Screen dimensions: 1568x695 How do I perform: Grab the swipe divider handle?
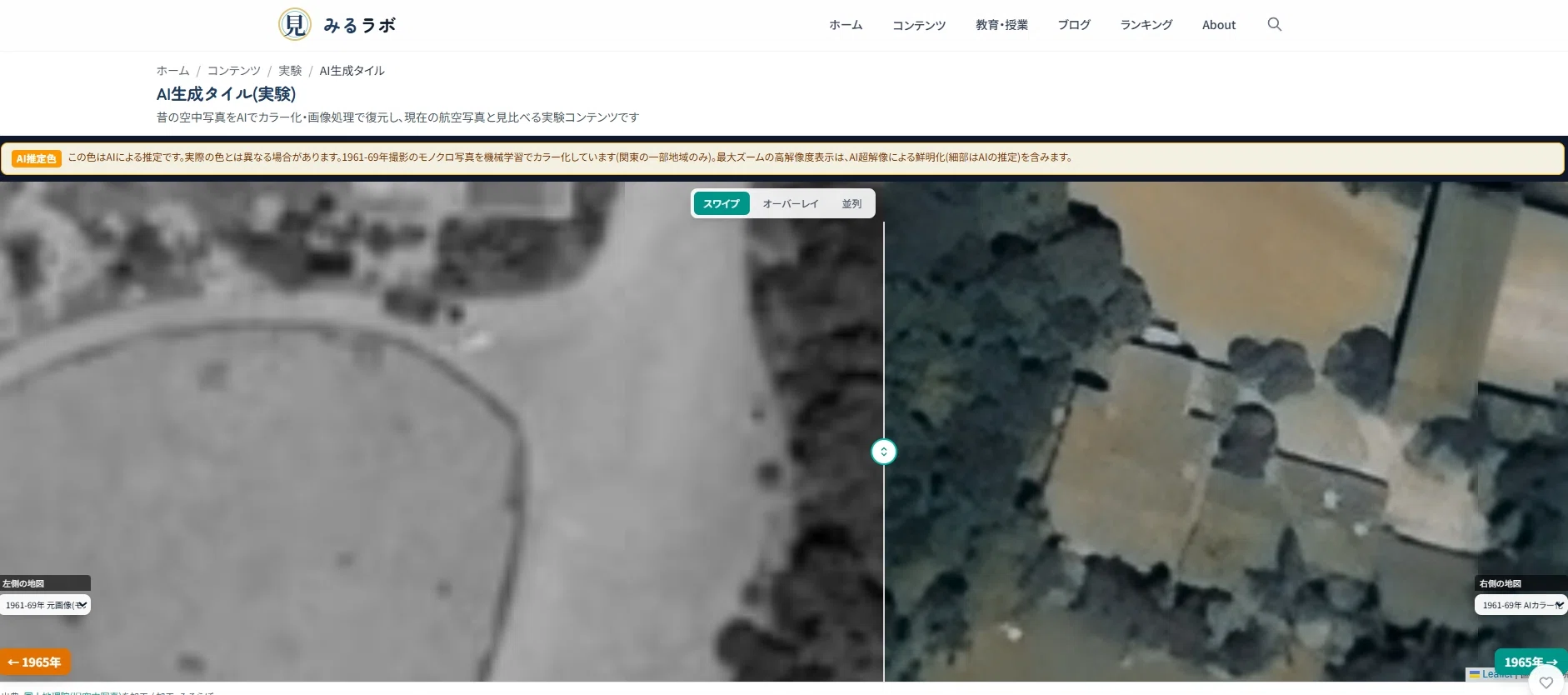coord(884,452)
